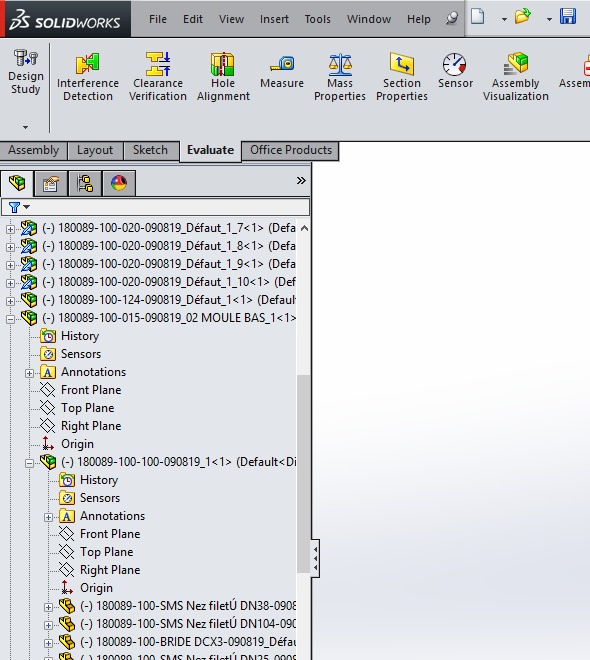The image size is (590, 660).
Task: Open the Edit menu
Action: click(x=193, y=19)
